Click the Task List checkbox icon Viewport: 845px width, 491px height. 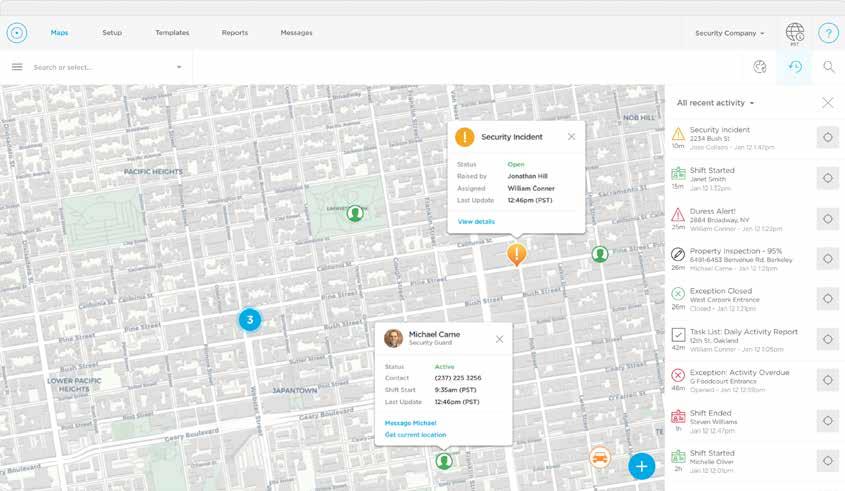click(x=678, y=335)
